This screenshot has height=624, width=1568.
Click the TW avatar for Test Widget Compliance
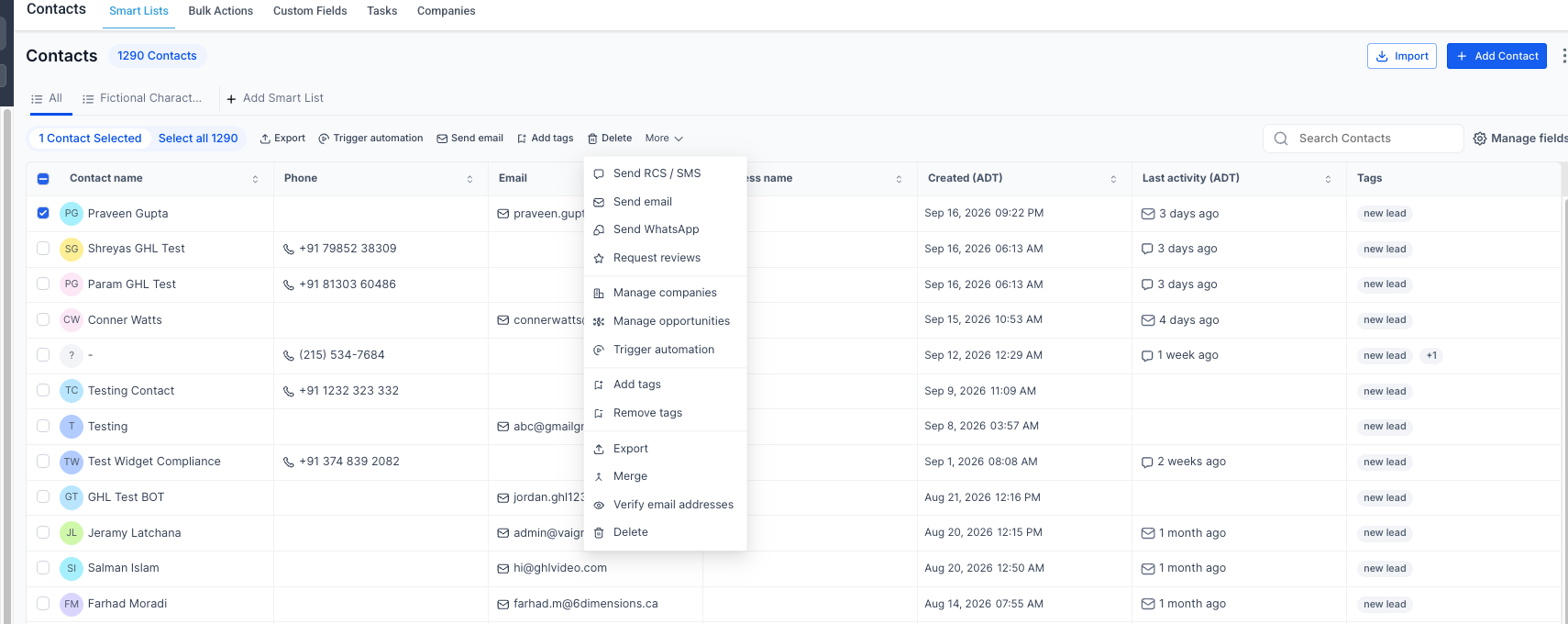(x=72, y=462)
